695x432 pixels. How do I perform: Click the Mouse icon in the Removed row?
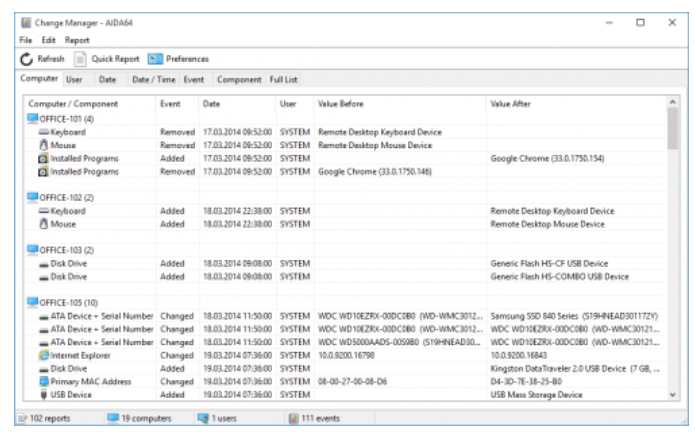click(43, 145)
